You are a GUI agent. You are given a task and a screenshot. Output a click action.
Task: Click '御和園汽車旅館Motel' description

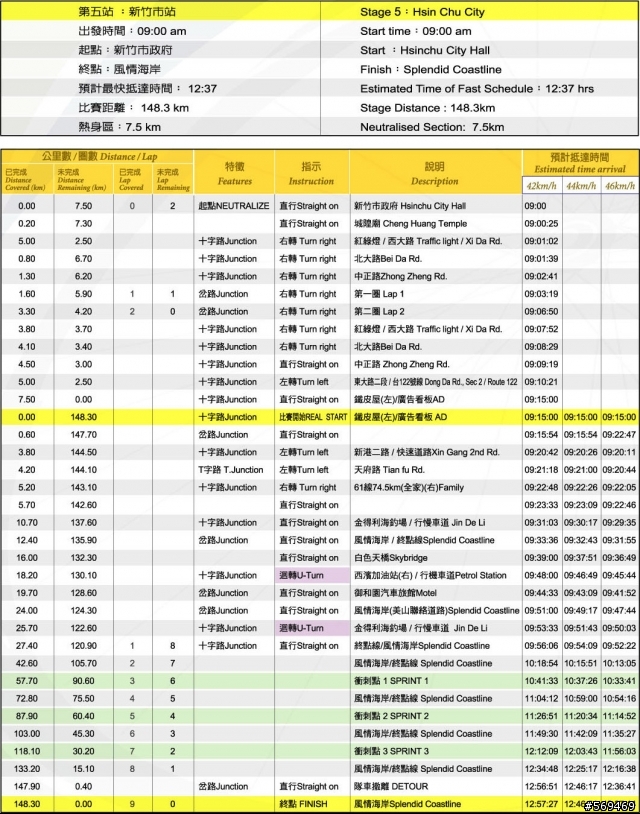[x=395, y=593]
